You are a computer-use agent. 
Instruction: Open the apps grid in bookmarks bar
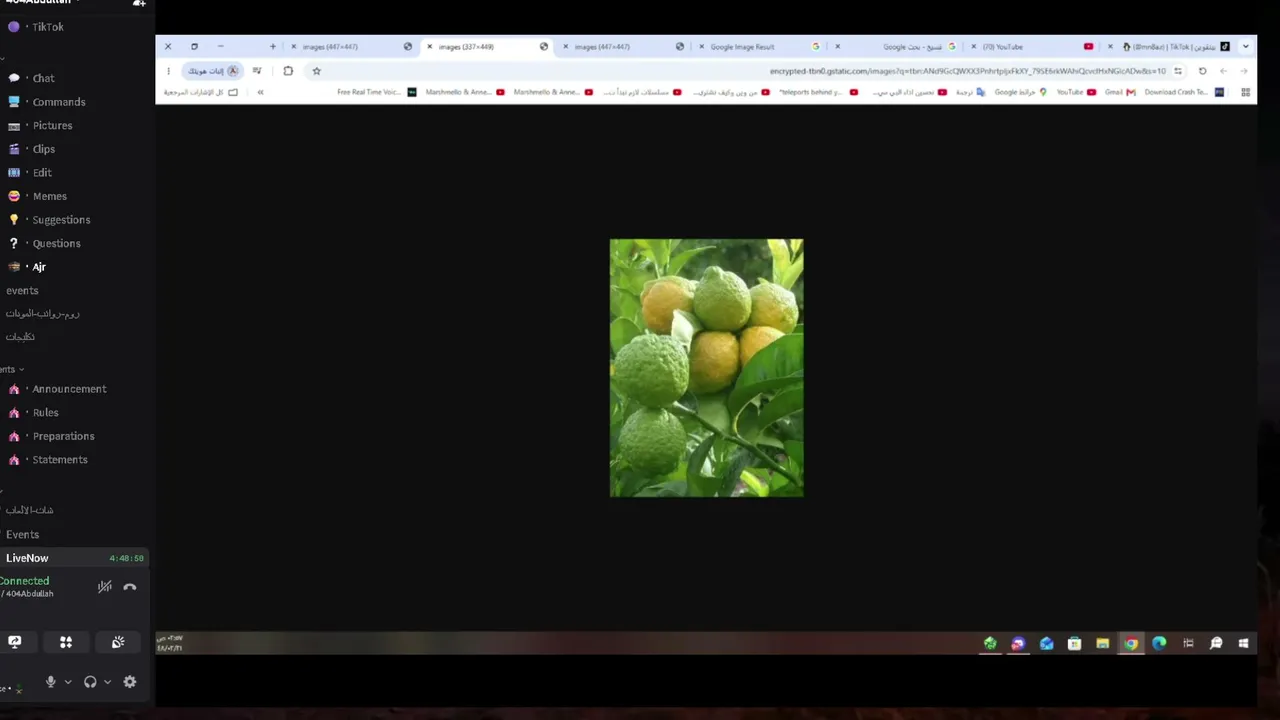(1245, 92)
